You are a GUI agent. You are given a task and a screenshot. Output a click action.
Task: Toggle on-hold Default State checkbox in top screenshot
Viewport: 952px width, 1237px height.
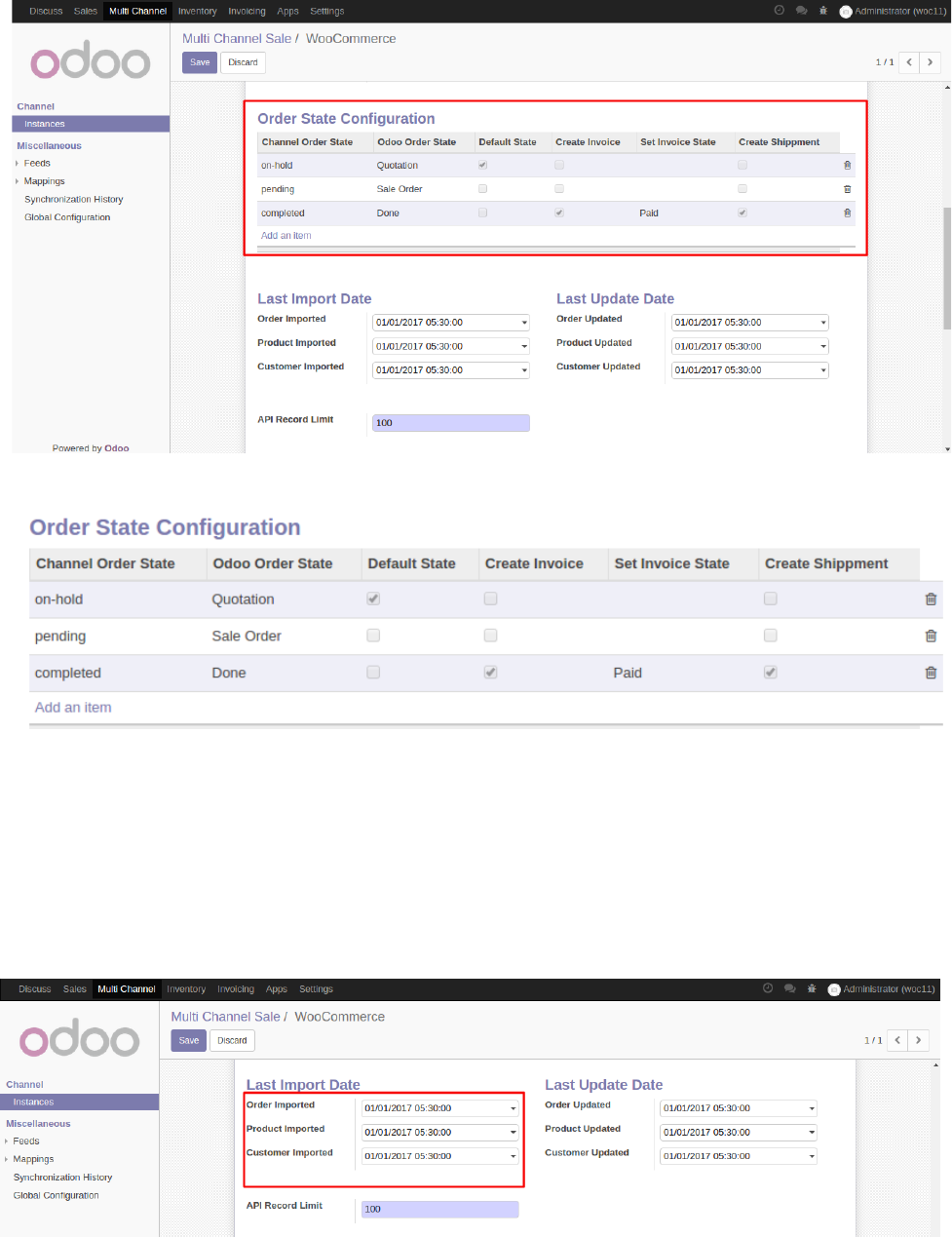[483, 165]
